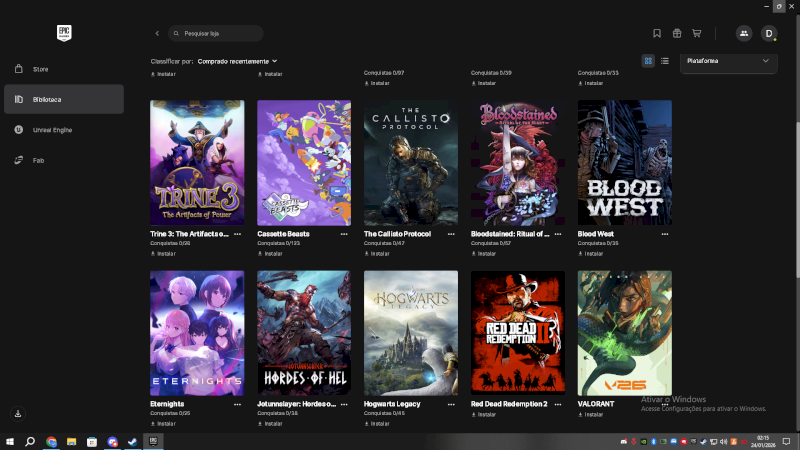Viewport: 800px width, 450px height.
Task: Open the Eternights cover thumbnail
Action: pyautogui.click(x=197, y=333)
